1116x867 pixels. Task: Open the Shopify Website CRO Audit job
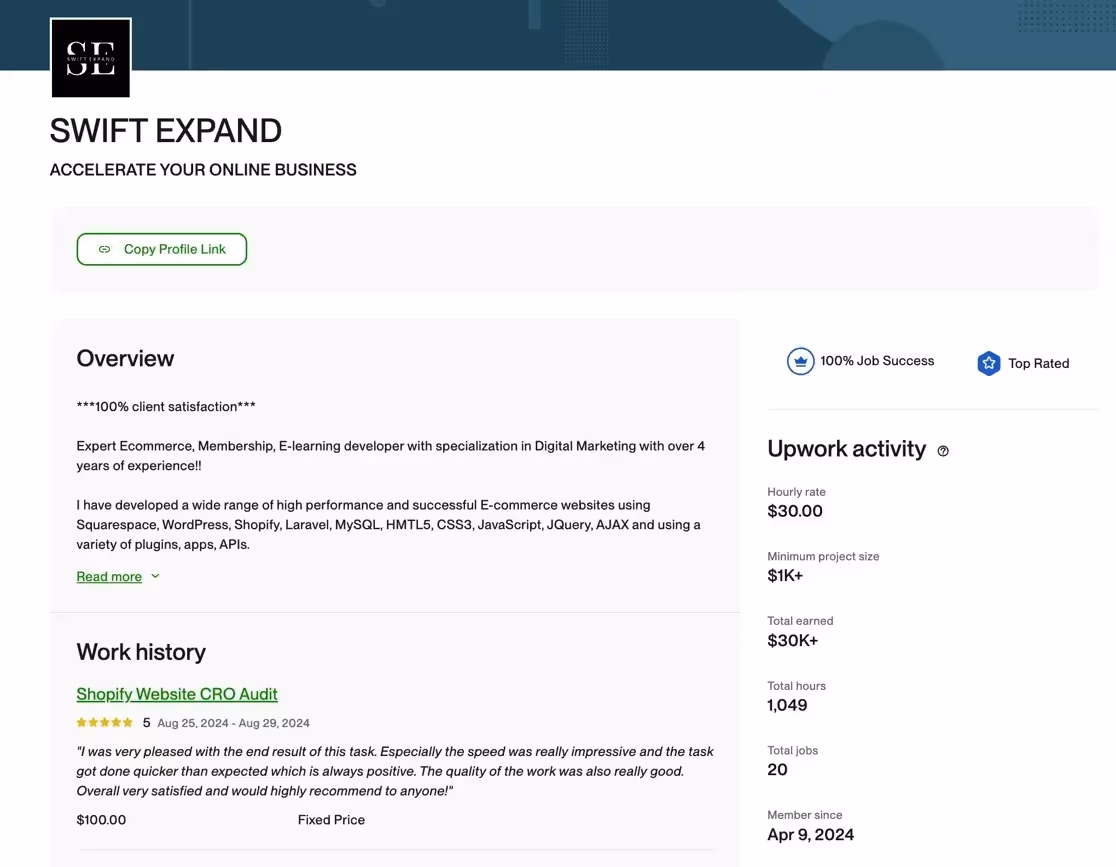click(177, 694)
